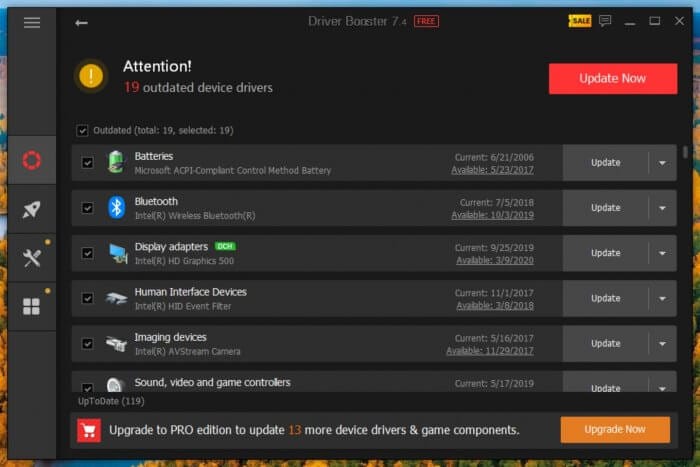Image resolution: width=700 pixels, height=467 pixels.
Task: Select Intel(R) Wireless Bluetooth(R) text
Action: coord(195,216)
